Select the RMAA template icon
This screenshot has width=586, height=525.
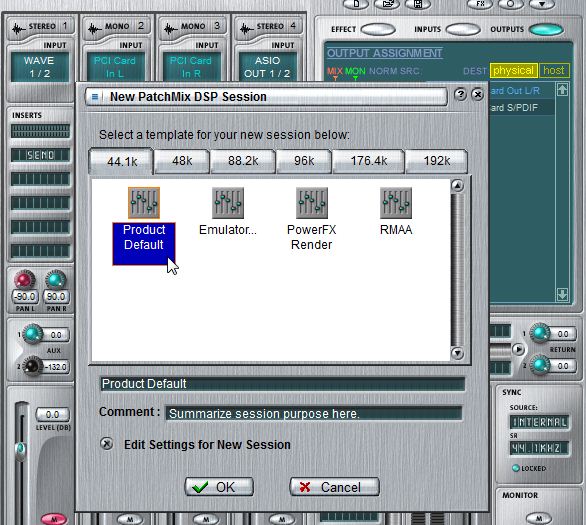tap(396, 203)
